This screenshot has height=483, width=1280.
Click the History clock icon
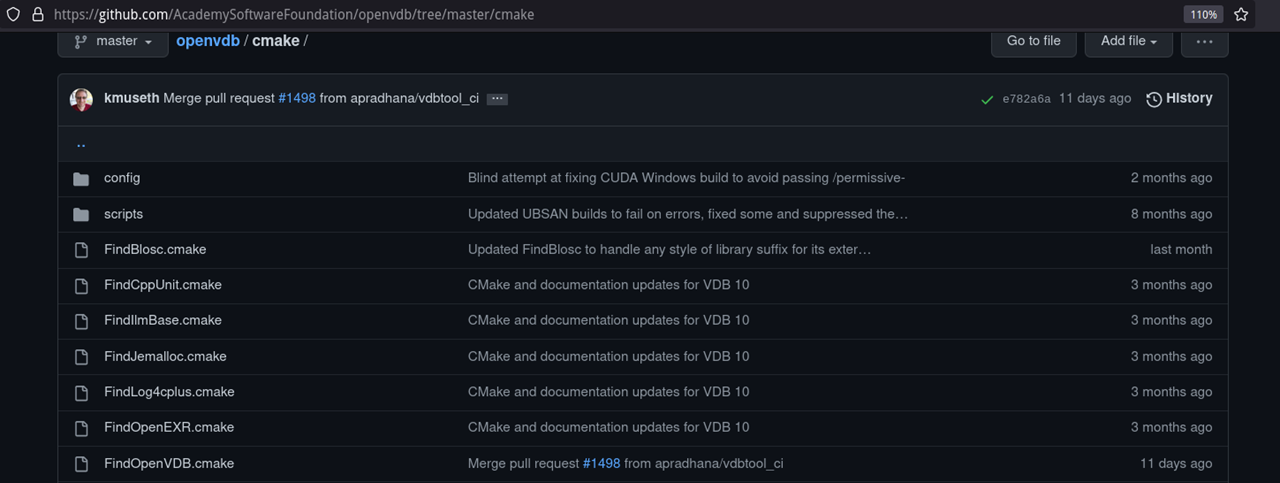click(x=1154, y=99)
